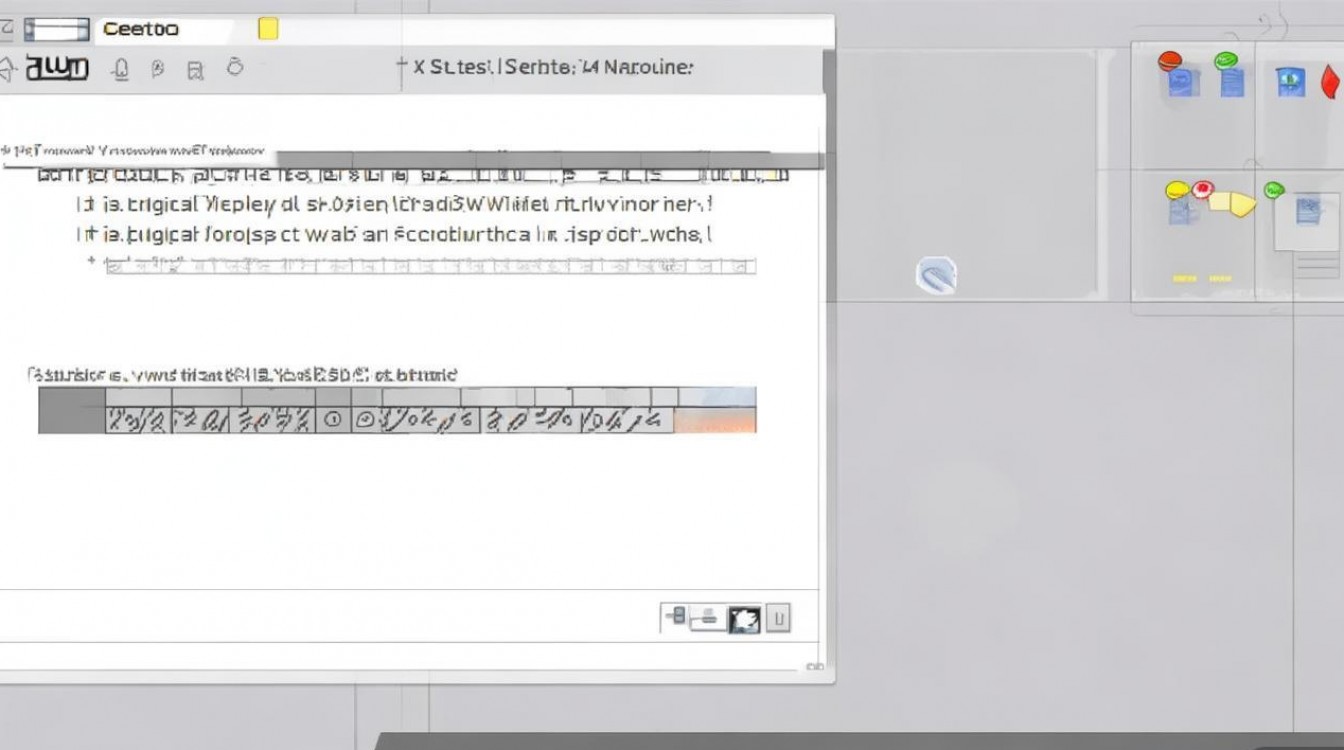Click the bell icon in the toolbar
Image resolution: width=1344 pixels, height=750 pixels.
tap(121, 69)
